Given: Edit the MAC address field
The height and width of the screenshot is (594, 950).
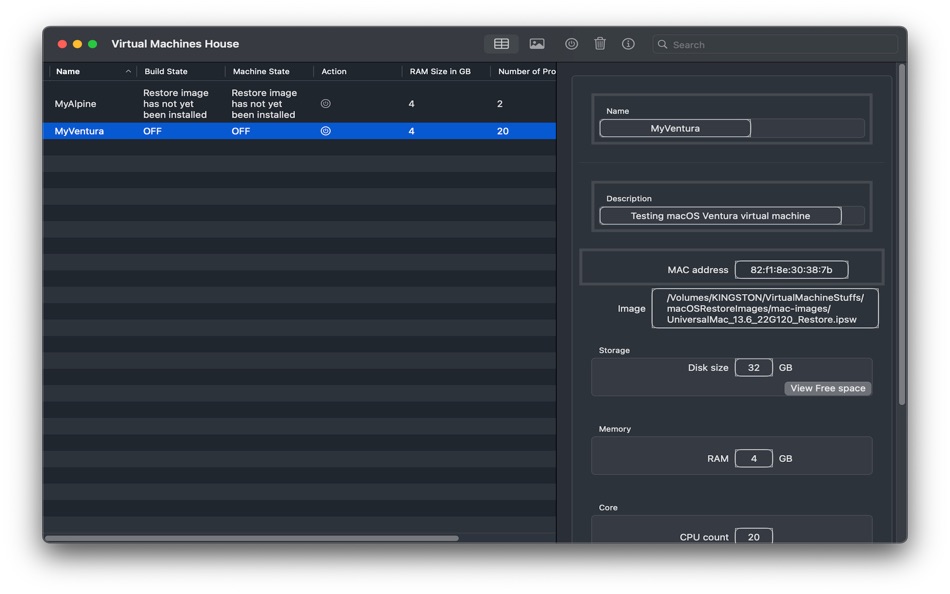Looking at the screenshot, I should pyautogui.click(x=791, y=270).
